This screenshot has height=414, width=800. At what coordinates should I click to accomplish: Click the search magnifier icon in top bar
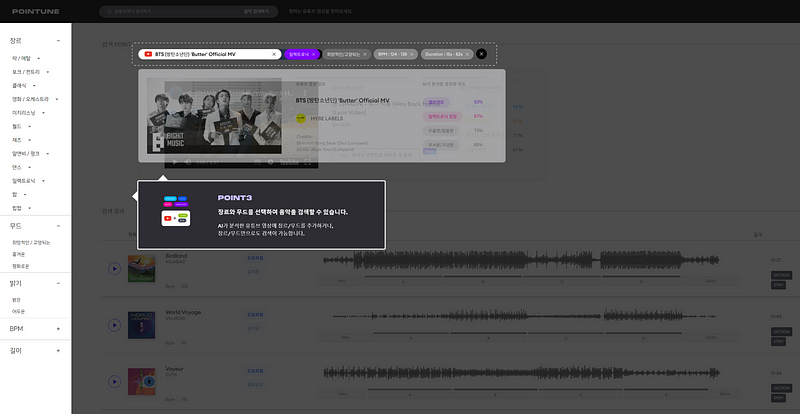(x=109, y=11)
